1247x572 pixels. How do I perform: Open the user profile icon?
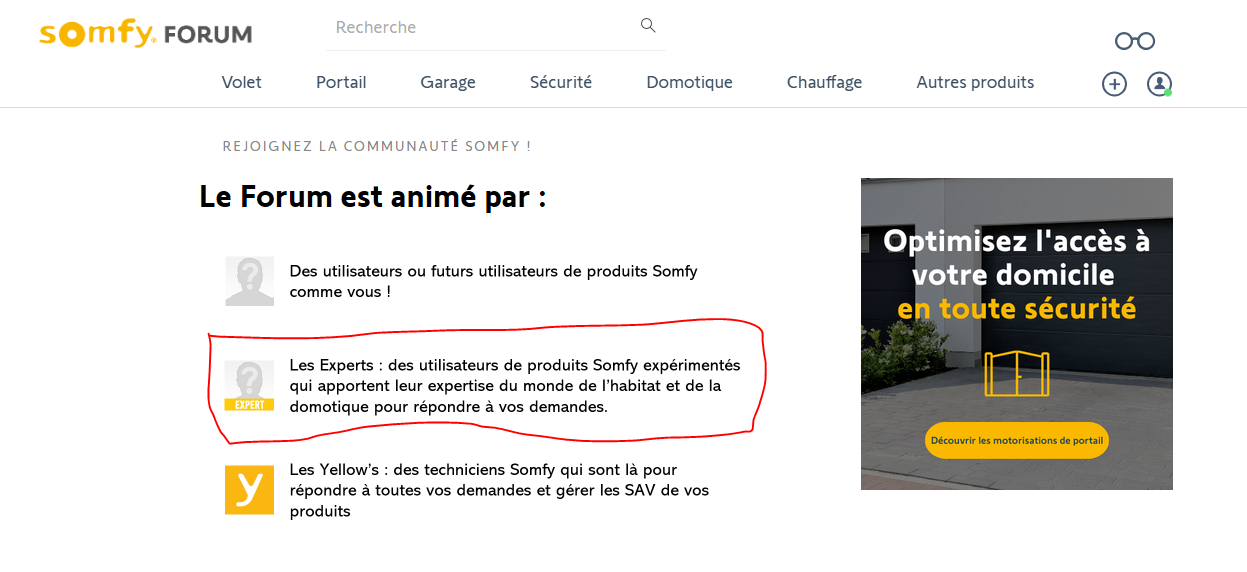[1159, 84]
